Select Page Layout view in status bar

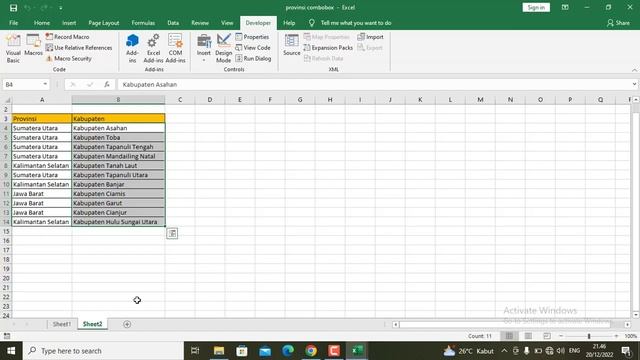(528, 336)
